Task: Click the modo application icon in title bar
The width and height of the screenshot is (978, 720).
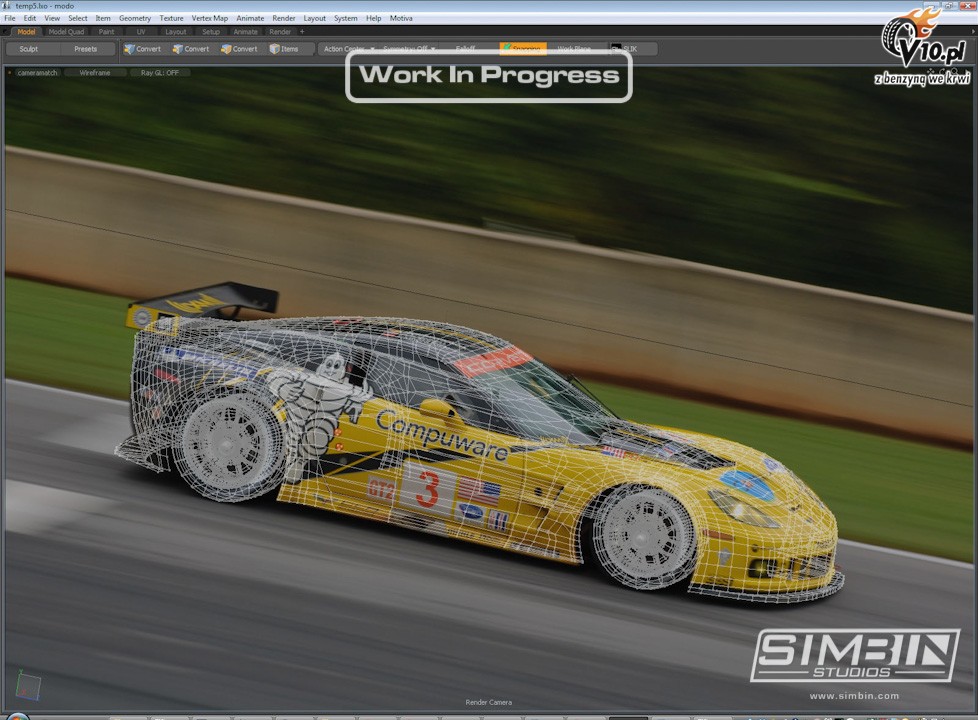Action: [x=7, y=6]
